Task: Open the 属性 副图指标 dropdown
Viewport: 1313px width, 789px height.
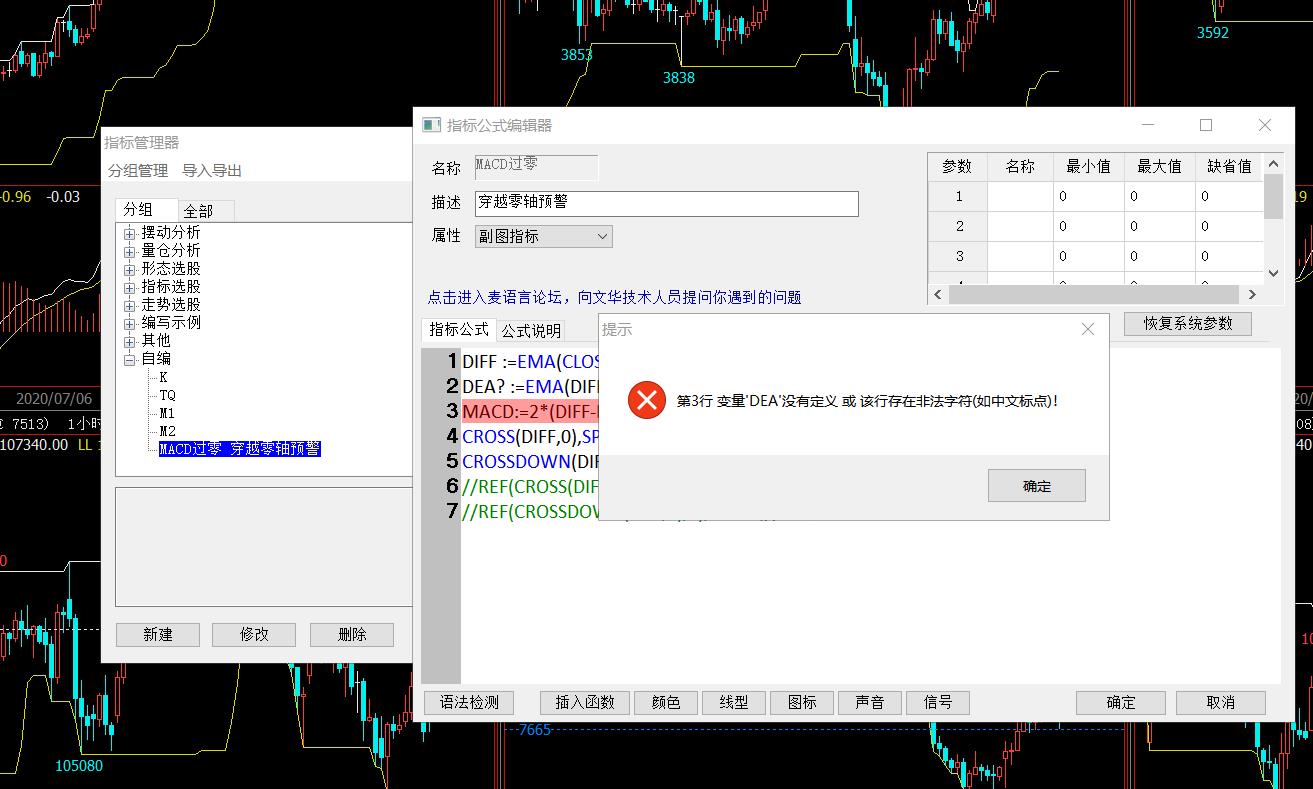Action: coord(544,236)
